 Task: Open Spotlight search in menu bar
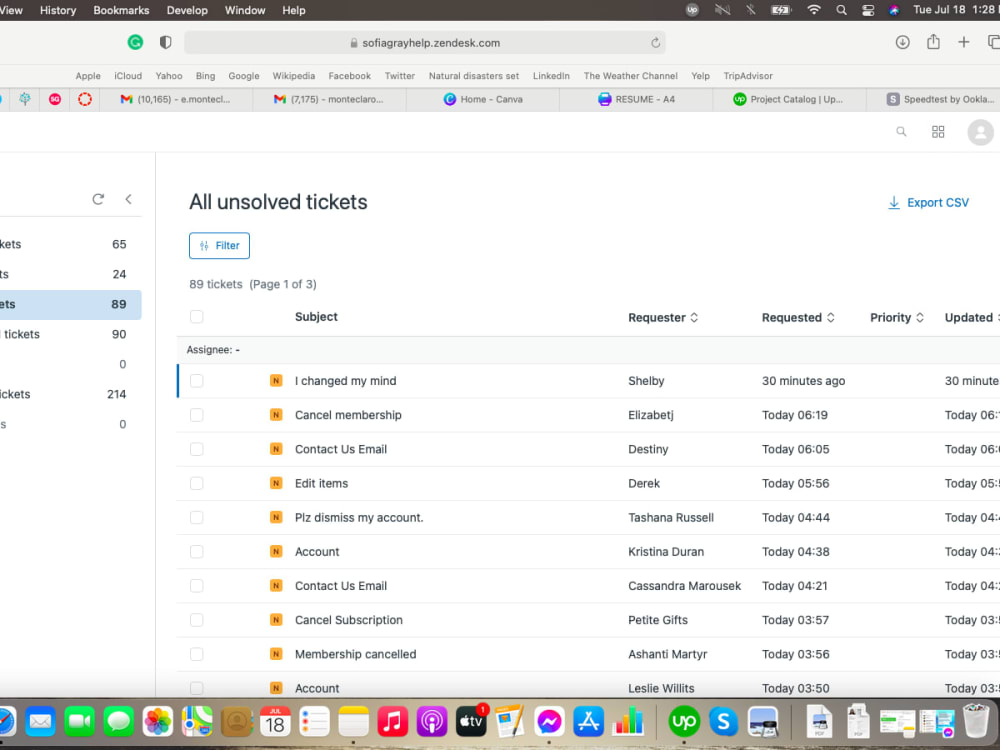tap(841, 10)
